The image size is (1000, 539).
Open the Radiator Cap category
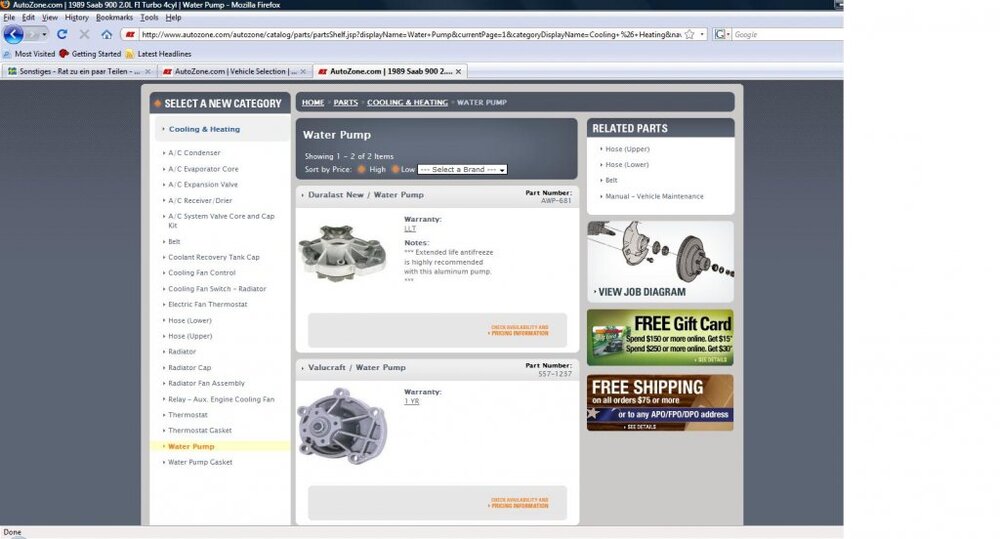point(189,368)
